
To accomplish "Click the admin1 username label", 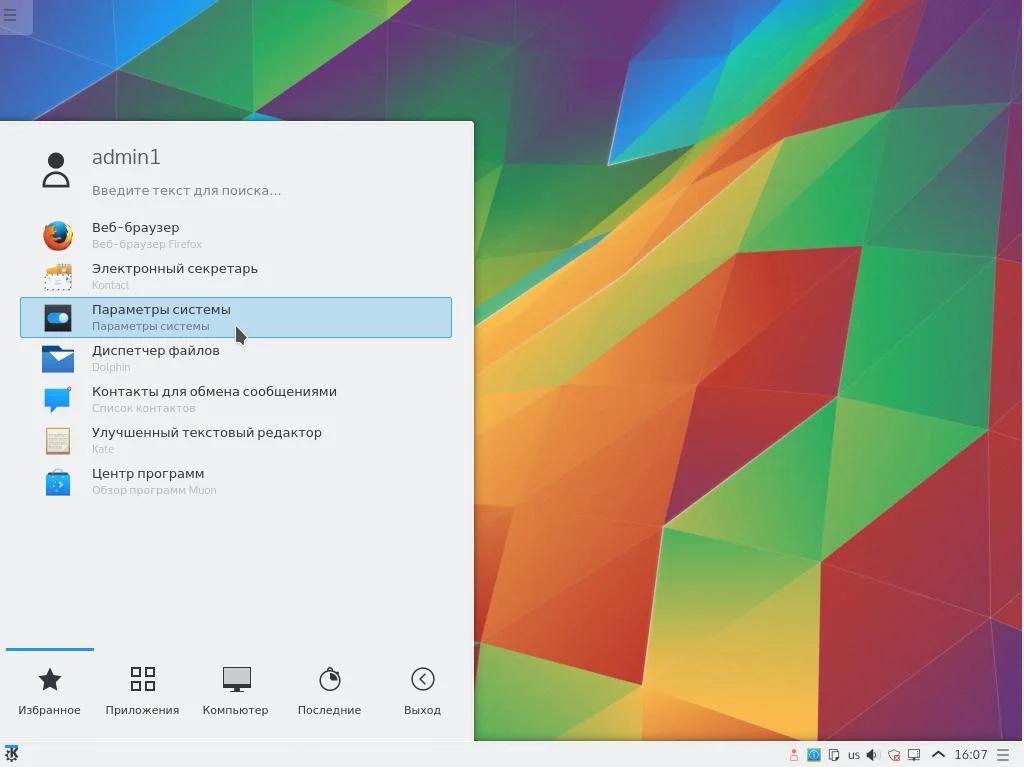I will pos(126,157).
